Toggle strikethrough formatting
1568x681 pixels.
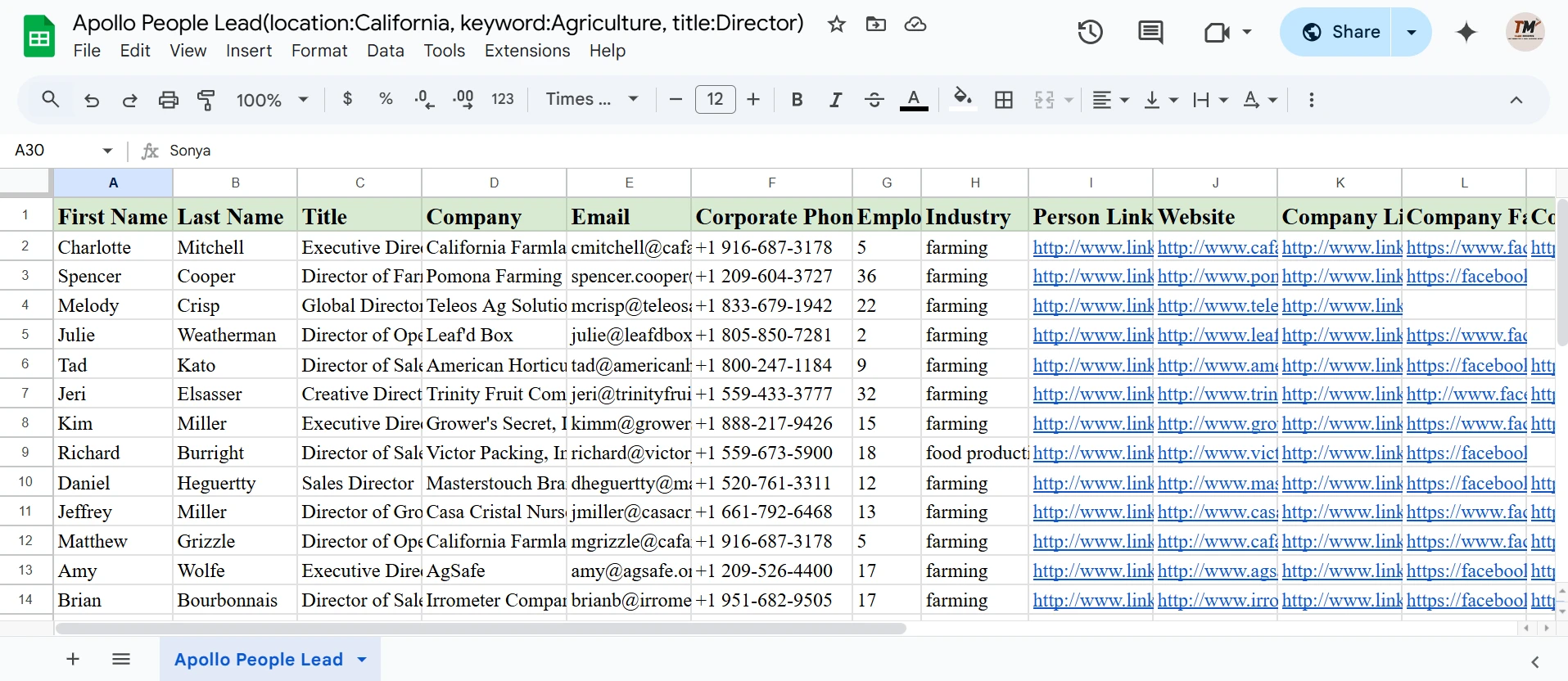click(x=874, y=99)
